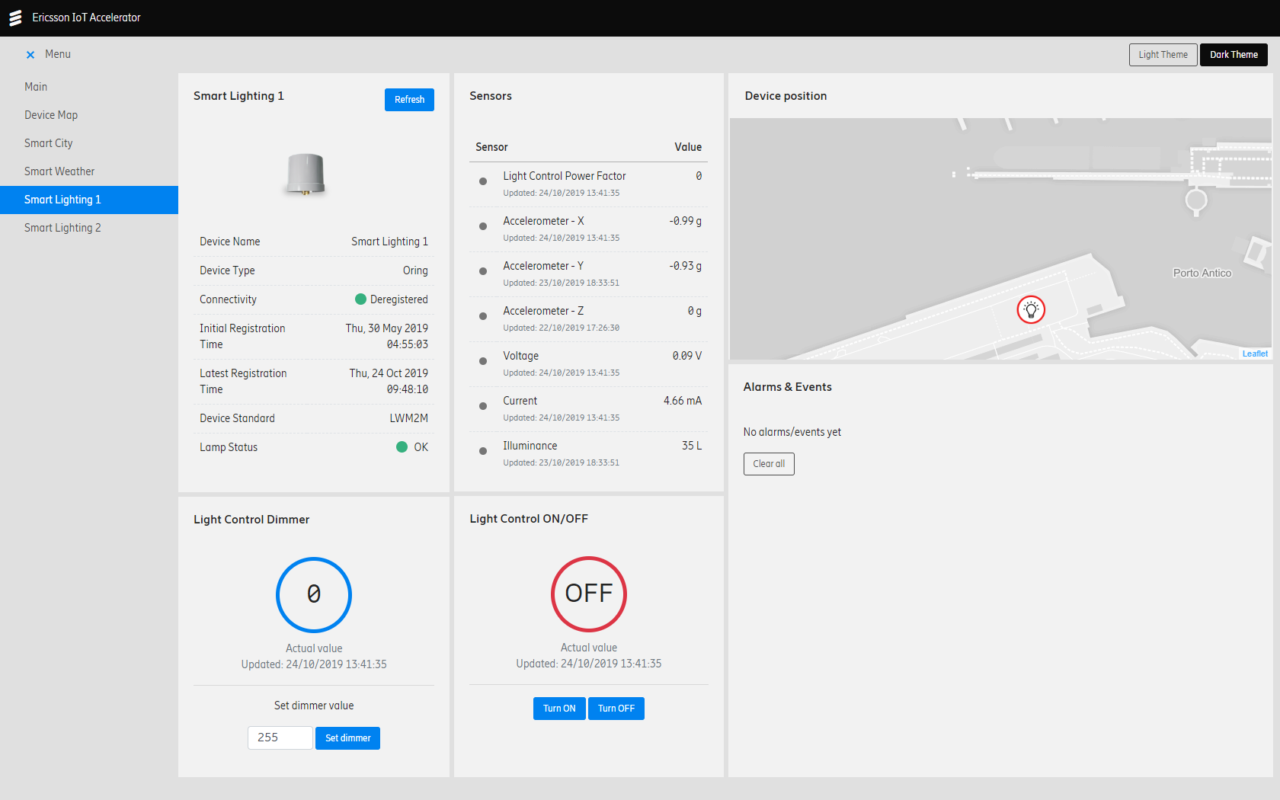Refresh Smart Lighting 1 data
Image resolution: width=1280 pixels, height=800 pixels.
[409, 99]
